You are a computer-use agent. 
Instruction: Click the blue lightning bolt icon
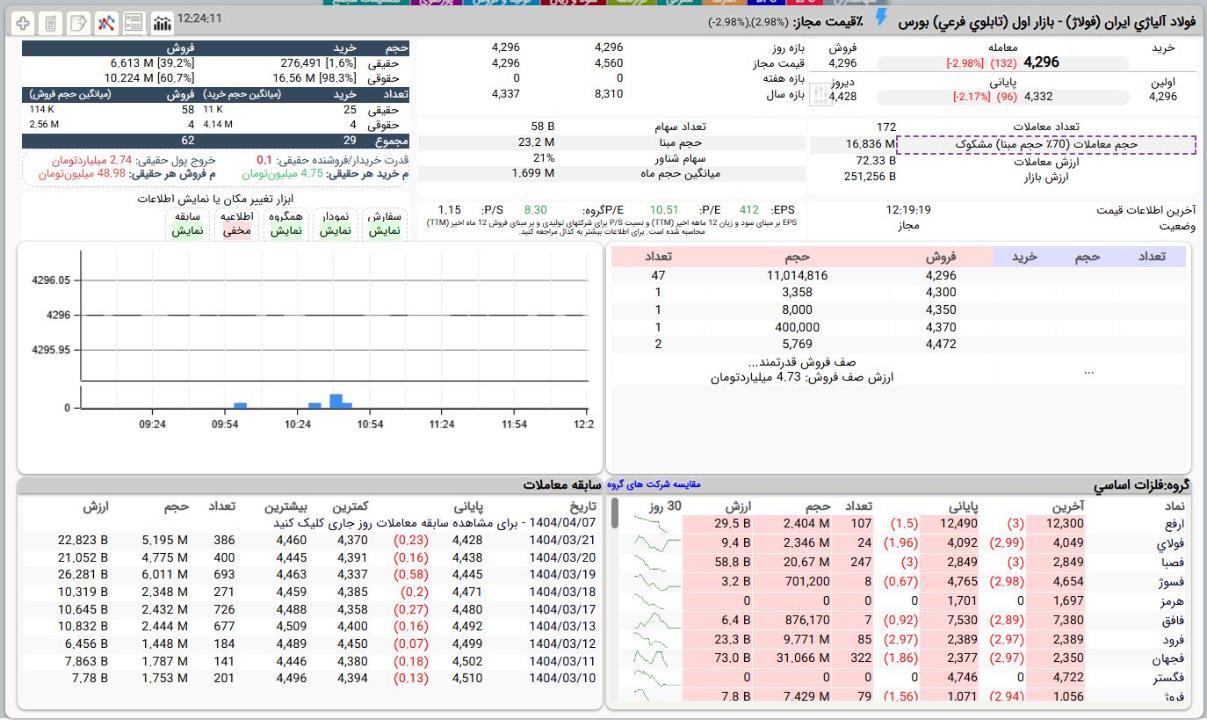(x=880, y=19)
